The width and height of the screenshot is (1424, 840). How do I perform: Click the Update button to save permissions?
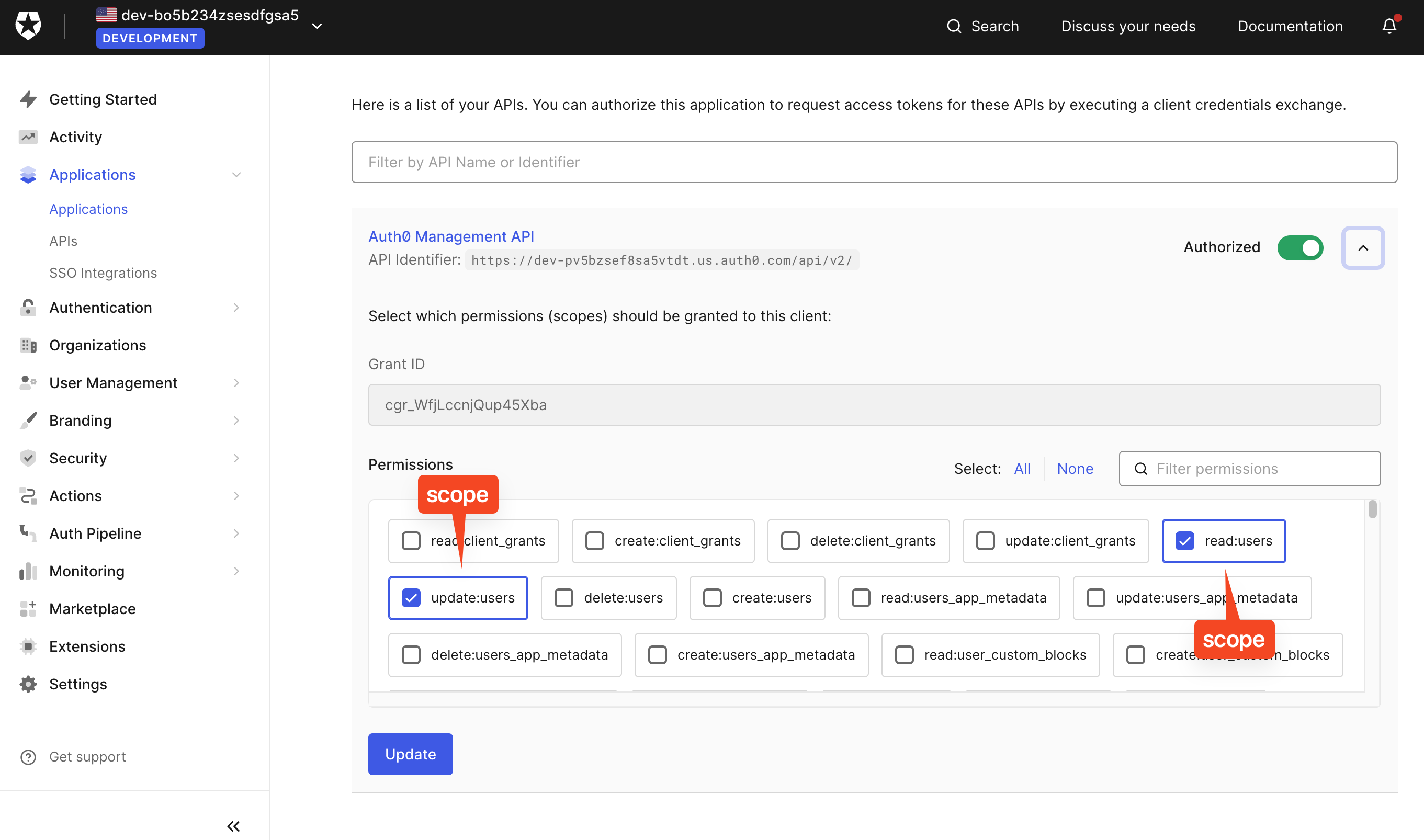coord(410,754)
